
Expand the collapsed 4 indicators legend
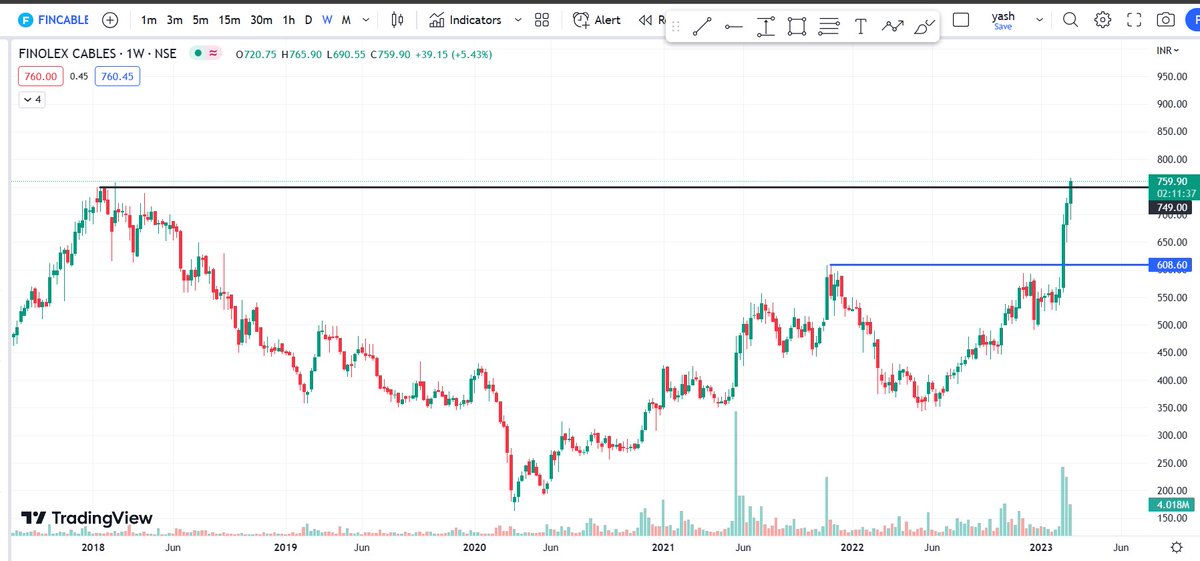pyautogui.click(x=32, y=99)
